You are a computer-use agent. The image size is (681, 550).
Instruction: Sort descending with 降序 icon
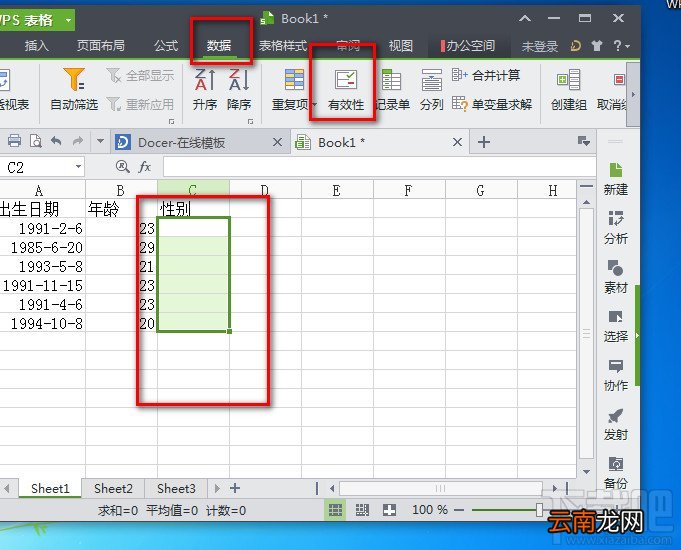click(x=238, y=80)
